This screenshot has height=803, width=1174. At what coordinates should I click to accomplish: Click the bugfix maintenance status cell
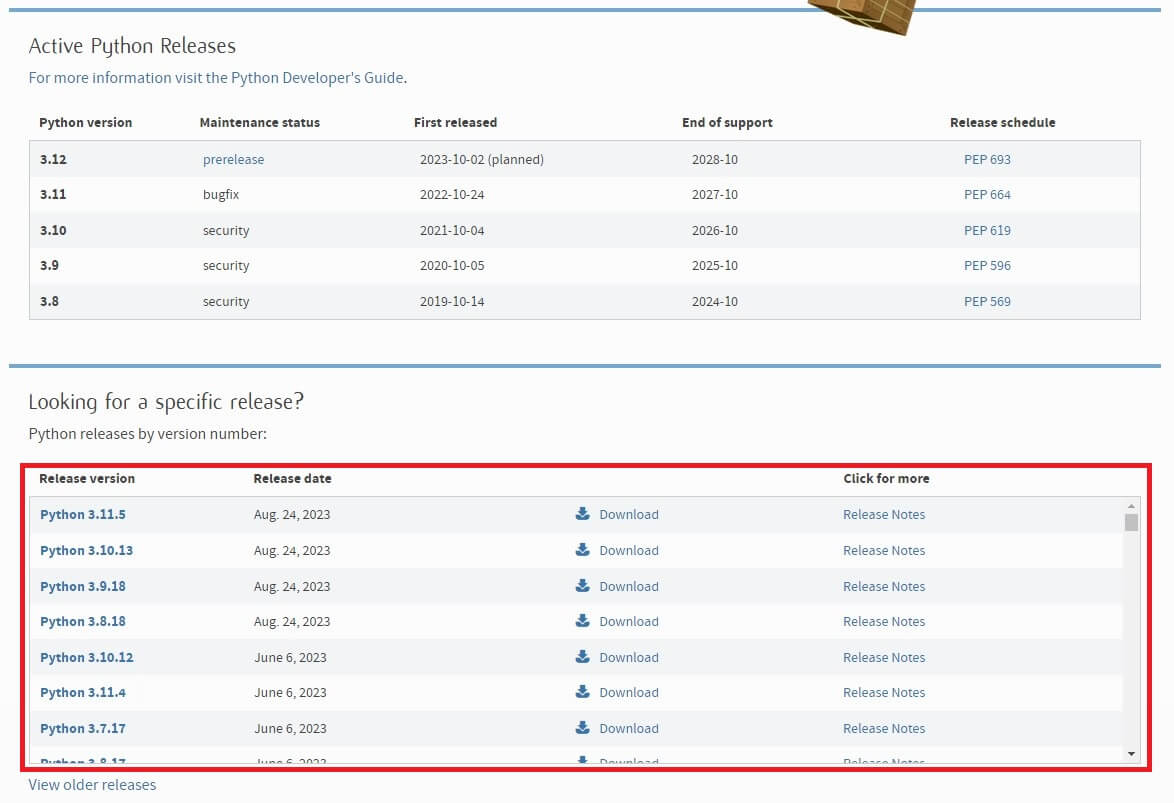[x=221, y=195]
